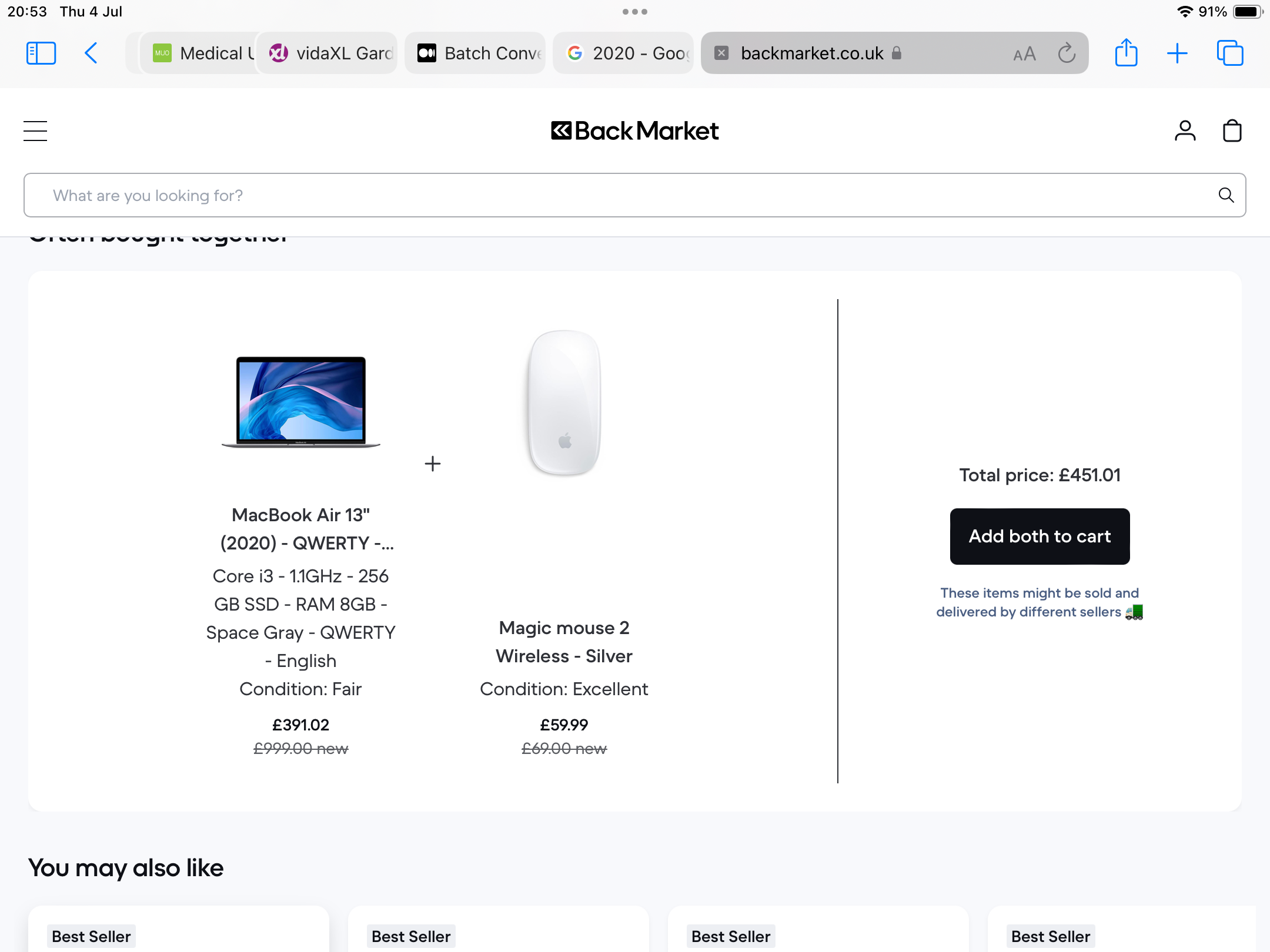Switch to the Batch Convert tab

point(476,53)
